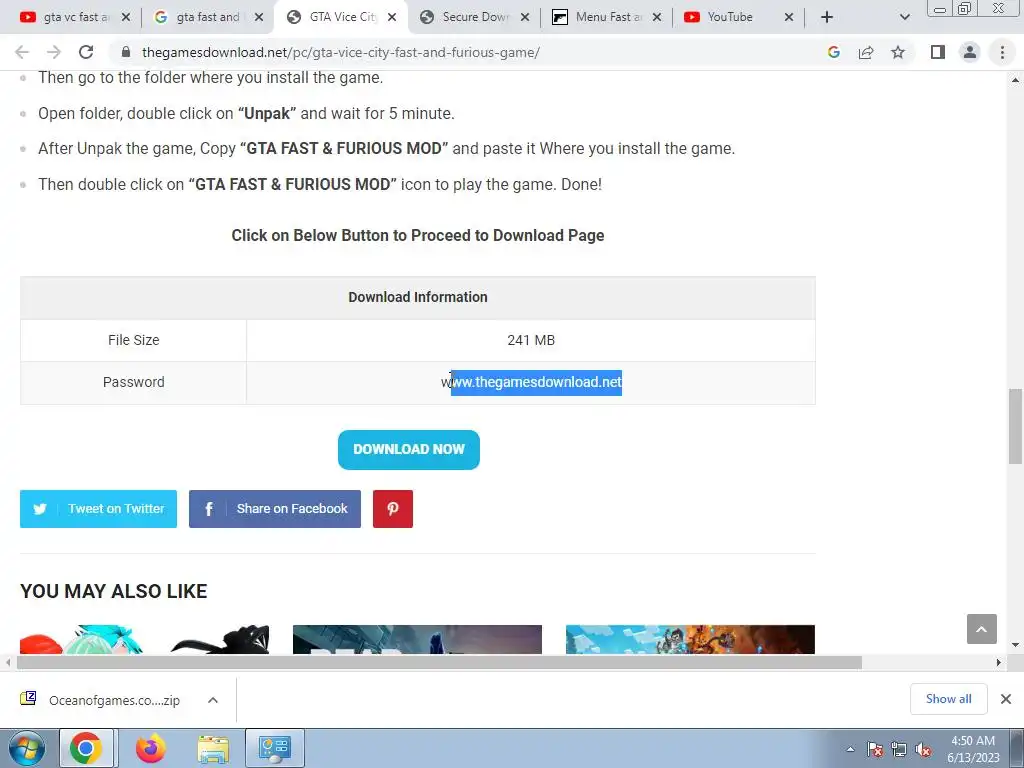Screen dimensions: 1024x768
Task: Open the Chrome three-dot menu
Action: point(1002,52)
